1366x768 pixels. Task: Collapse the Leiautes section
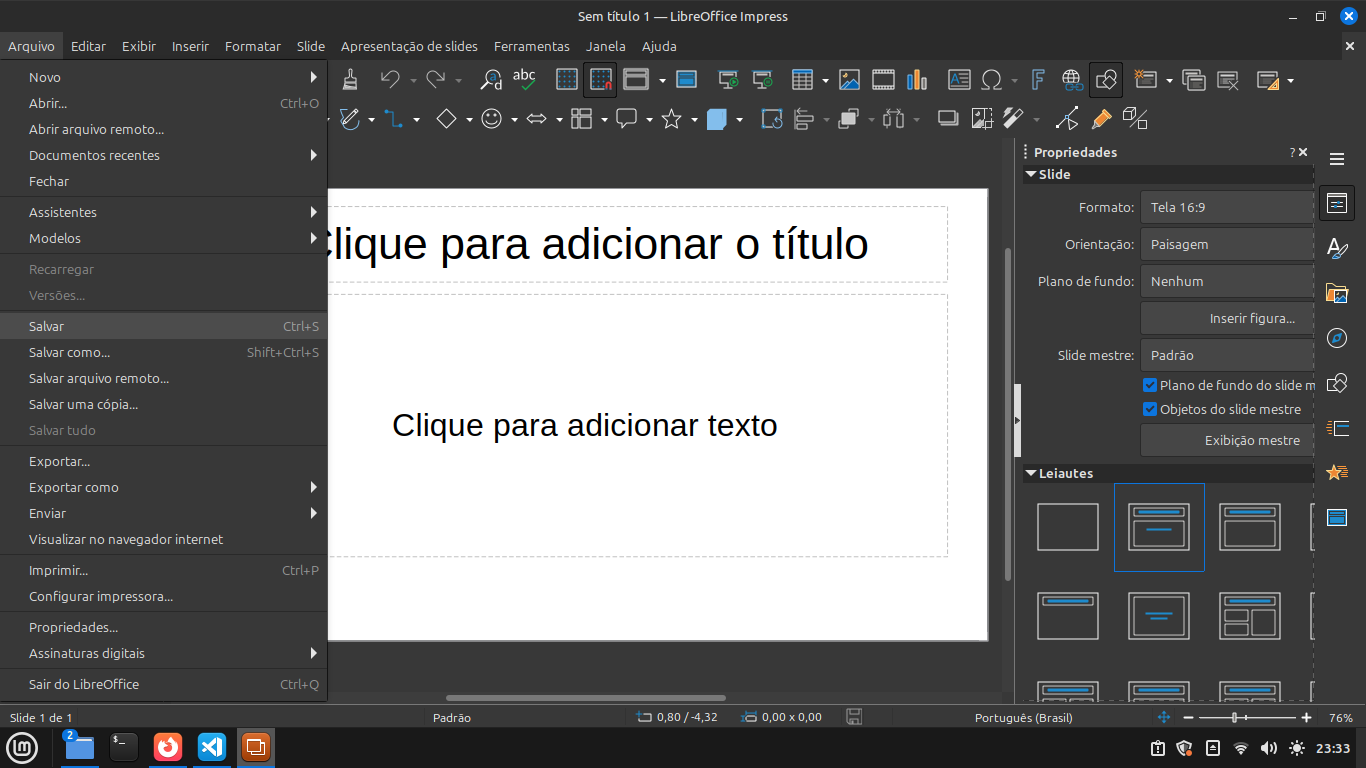pos(1030,473)
